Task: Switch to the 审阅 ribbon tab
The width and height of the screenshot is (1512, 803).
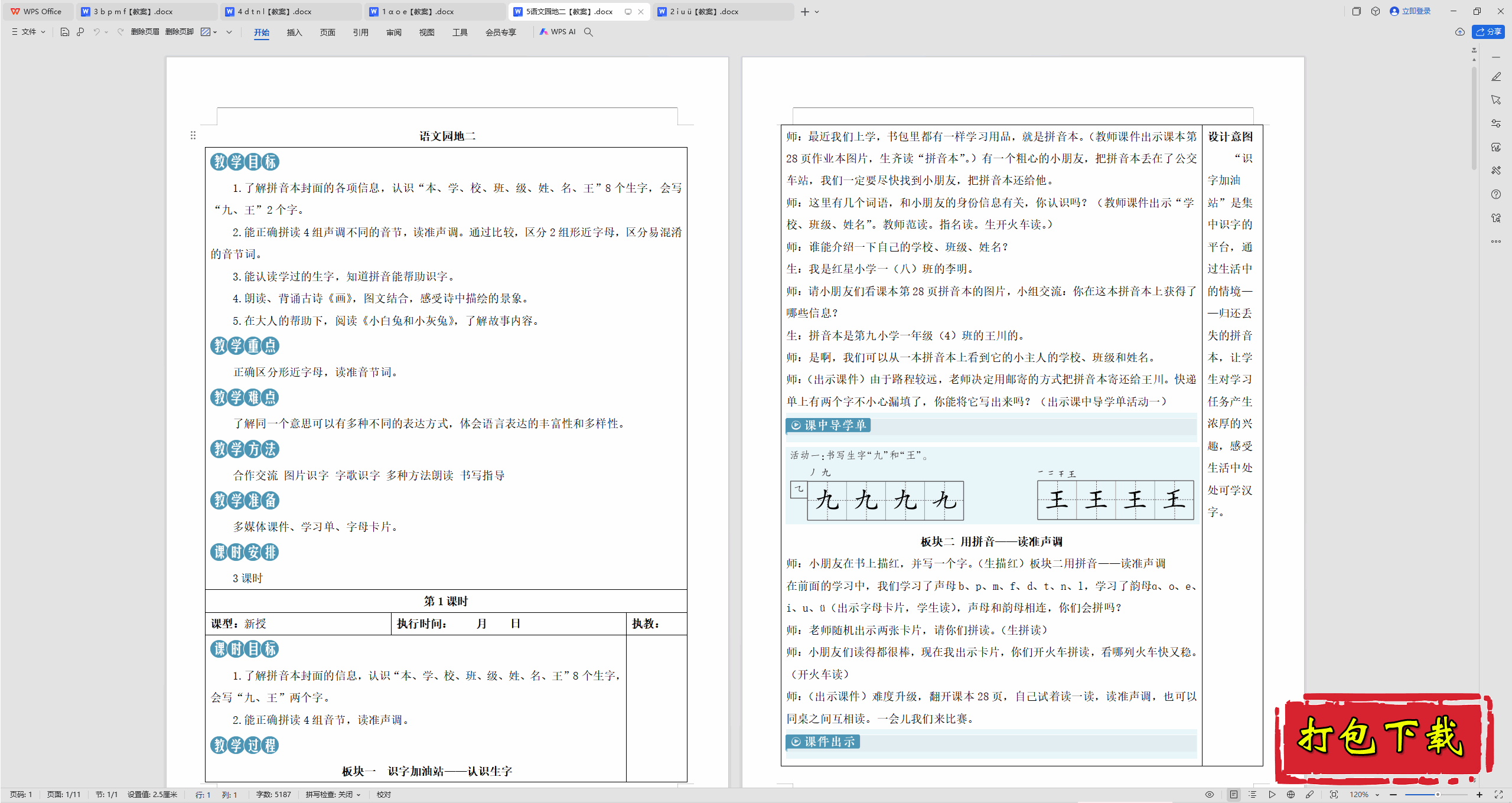Action: pyautogui.click(x=394, y=32)
